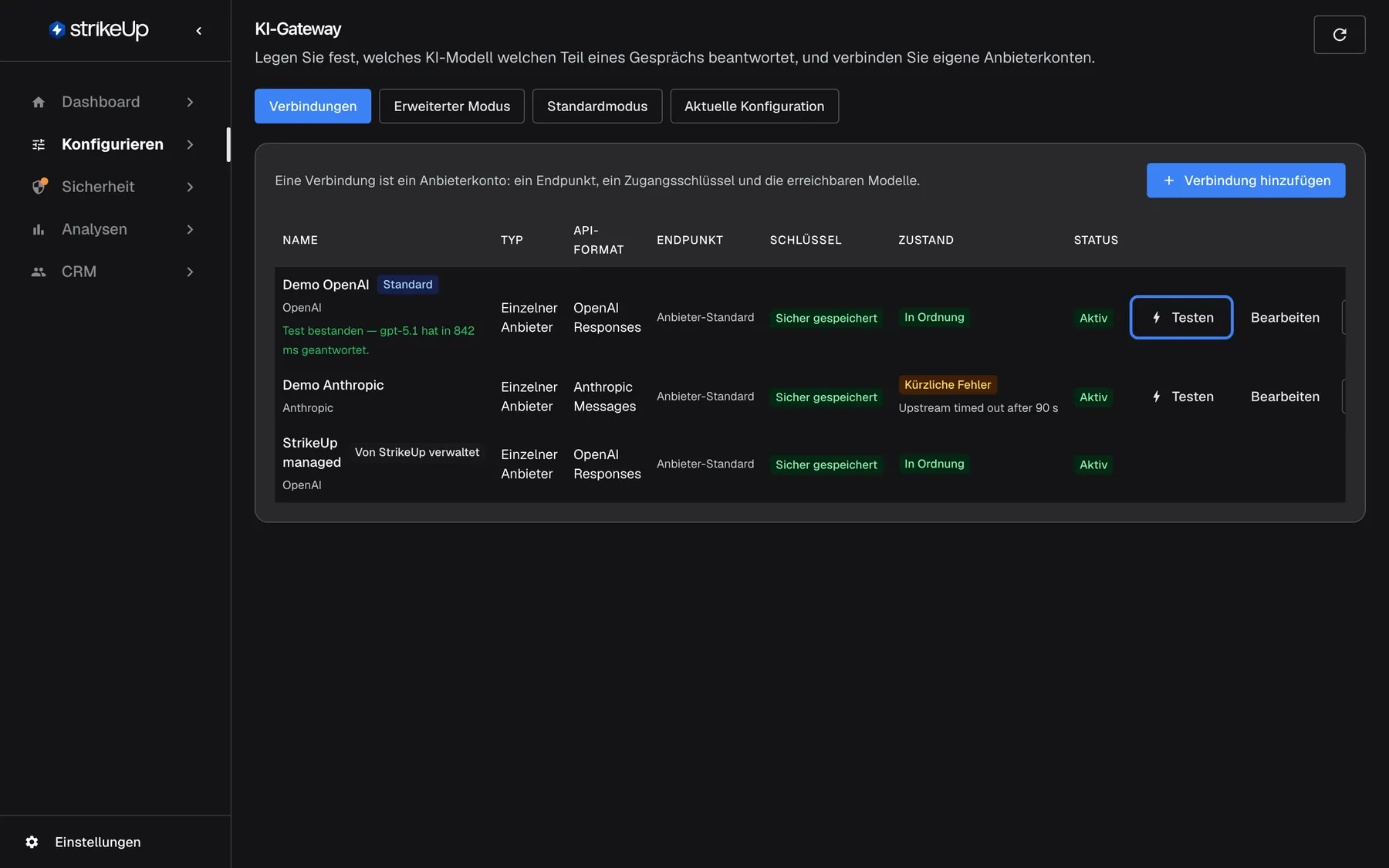Click the ZUSTAND column header

(925, 240)
